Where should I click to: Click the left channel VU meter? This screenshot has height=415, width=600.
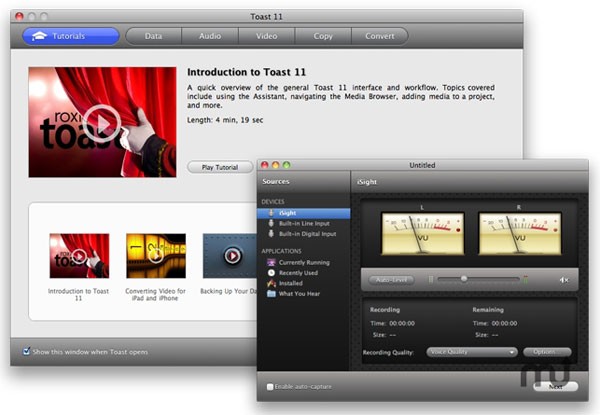[x=422, y=234]
